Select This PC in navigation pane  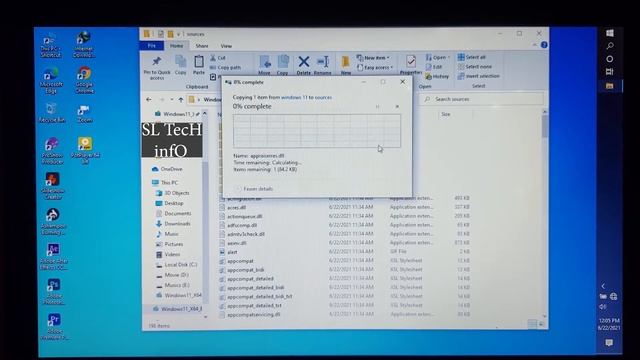[165, 182]
